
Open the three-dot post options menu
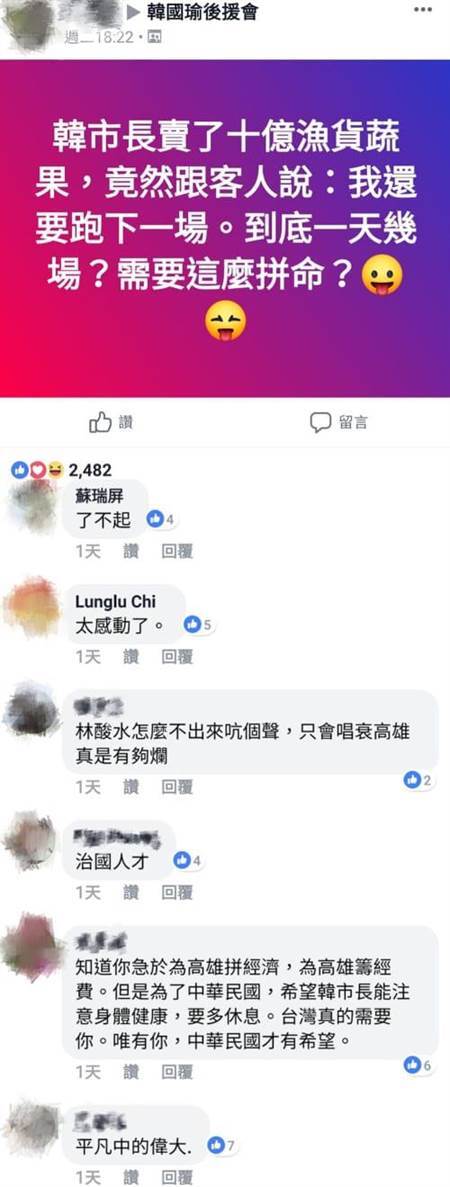pyautogui.click(x=424, y=11)
